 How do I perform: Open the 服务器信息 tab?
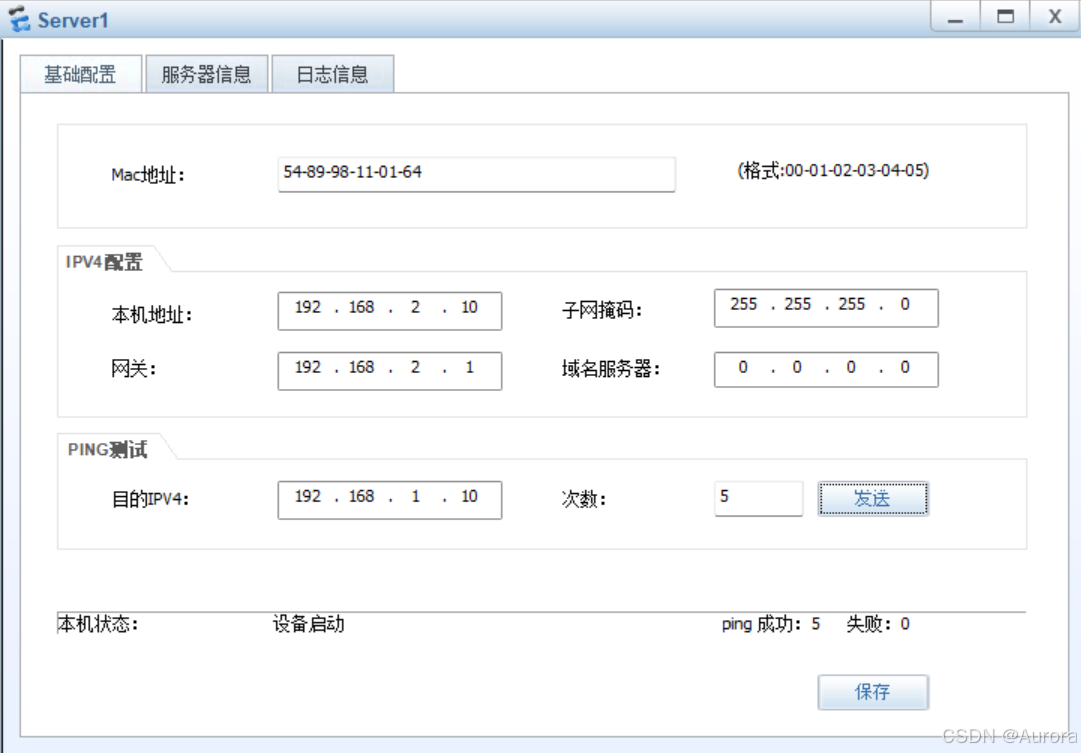tap(206, 74)
